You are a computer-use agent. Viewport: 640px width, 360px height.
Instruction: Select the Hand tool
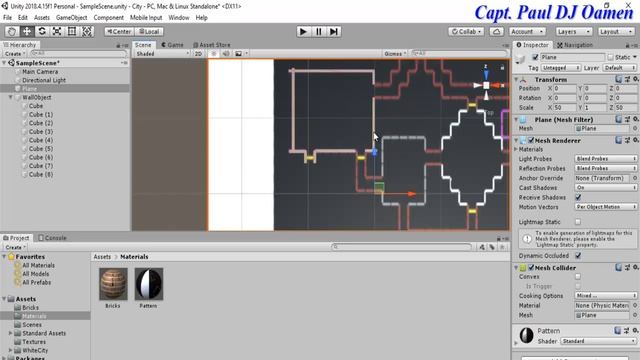12,31
